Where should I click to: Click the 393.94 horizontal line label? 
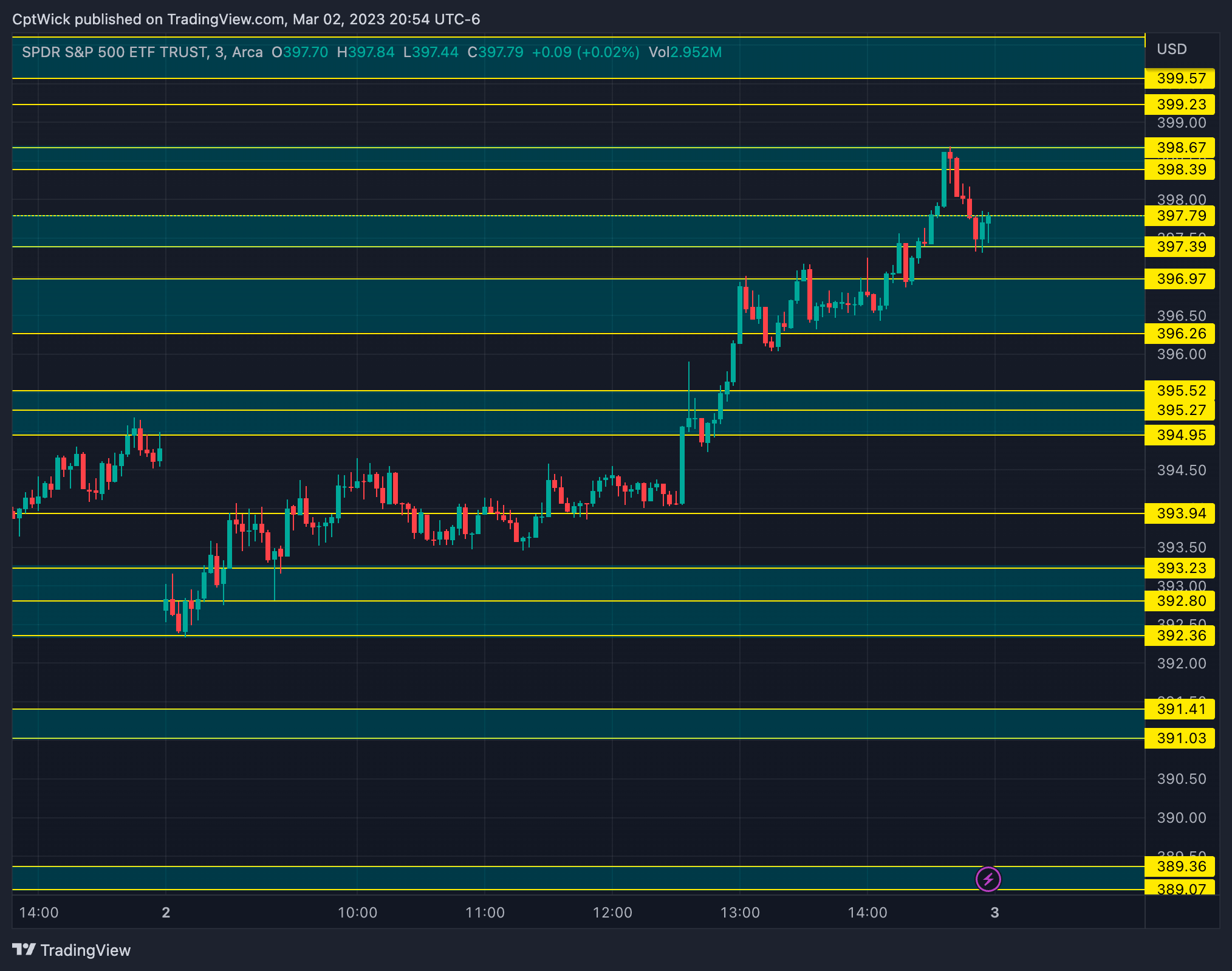click(x=1179, y=513)
